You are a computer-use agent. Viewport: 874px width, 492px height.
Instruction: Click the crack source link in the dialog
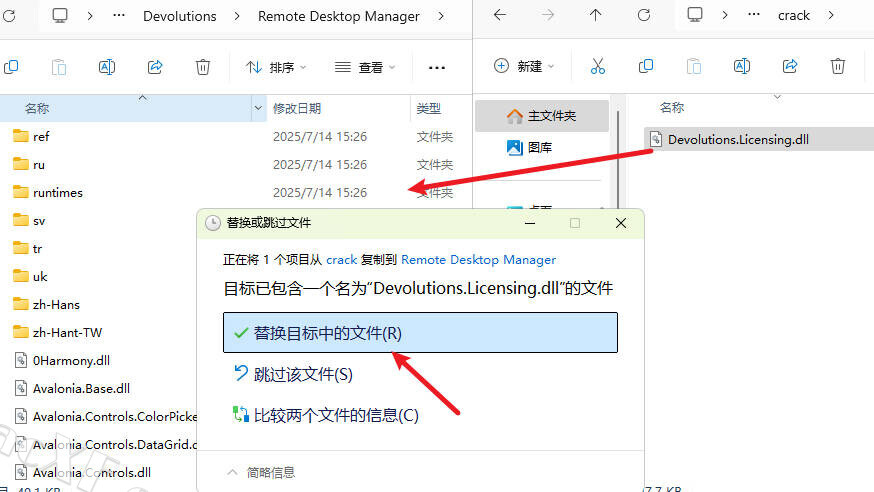click(342, 260)
